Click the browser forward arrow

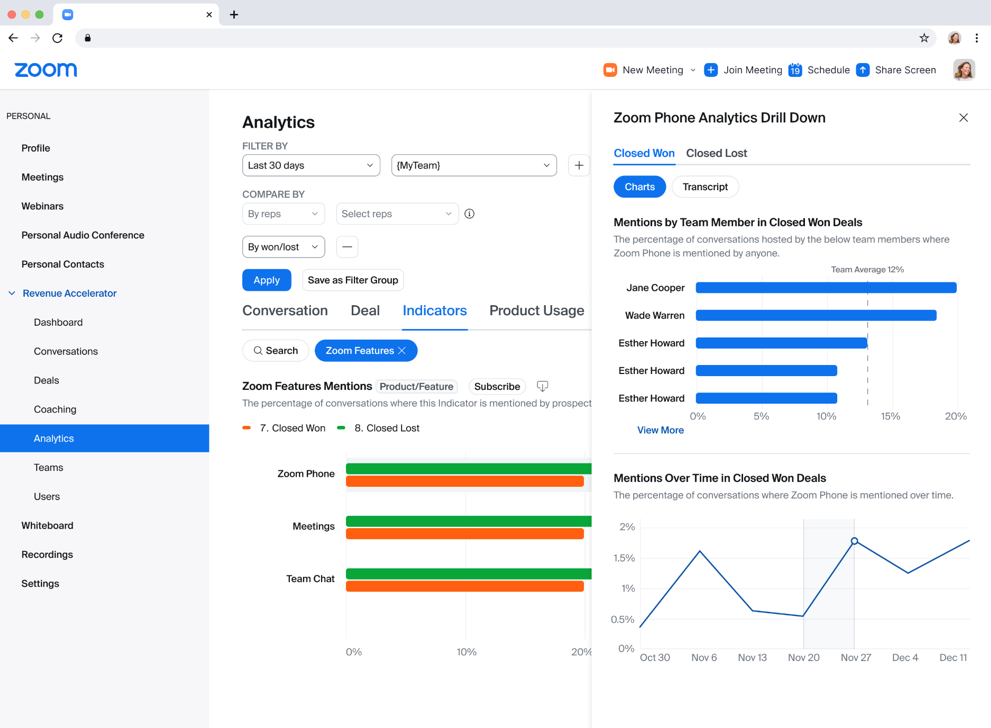click(35, 38)
